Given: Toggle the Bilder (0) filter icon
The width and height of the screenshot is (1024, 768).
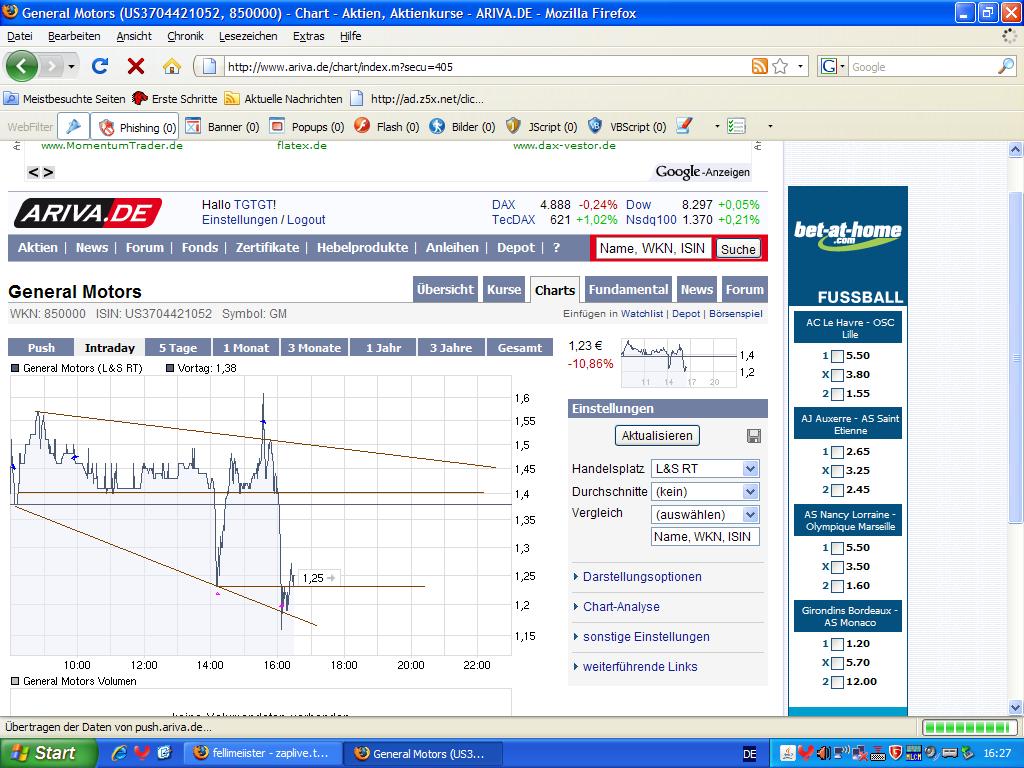Looking at the screenshot, I should click(437, 126).
